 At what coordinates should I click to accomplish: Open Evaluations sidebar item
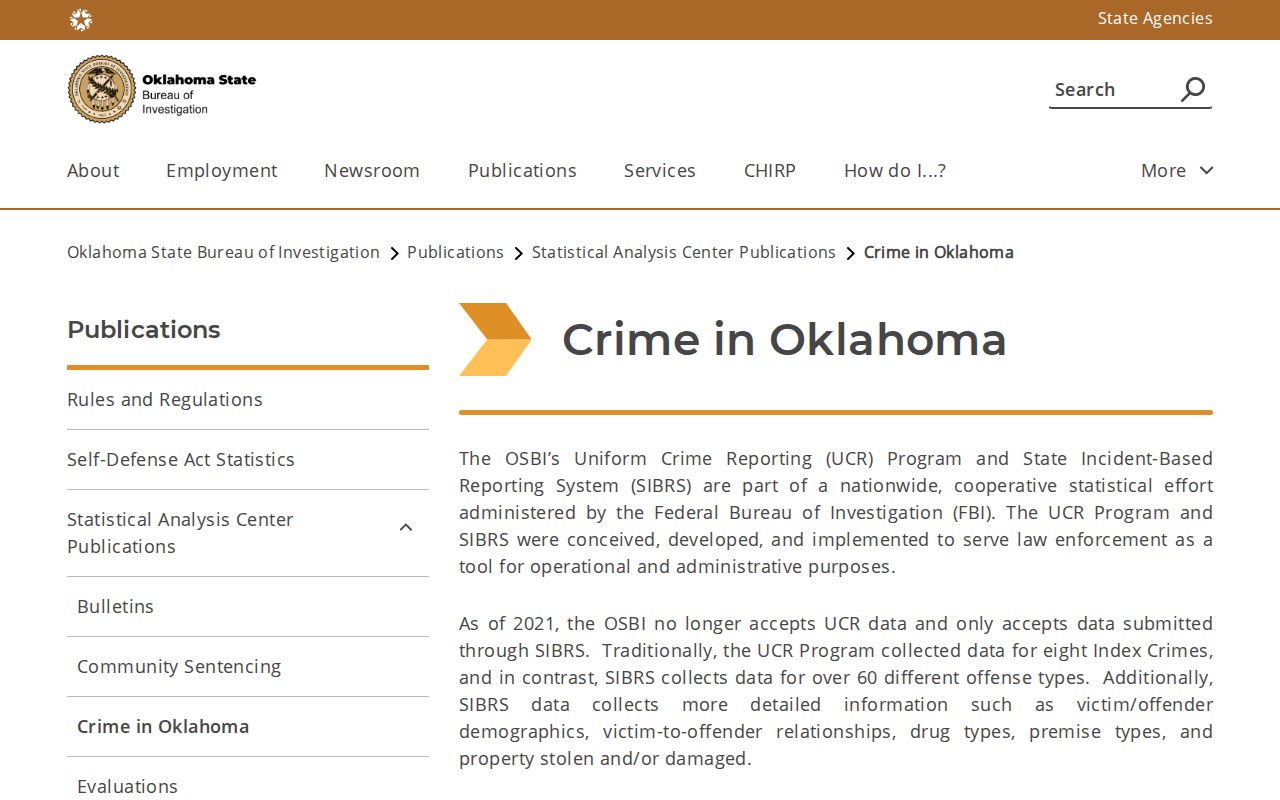[128, 786]
